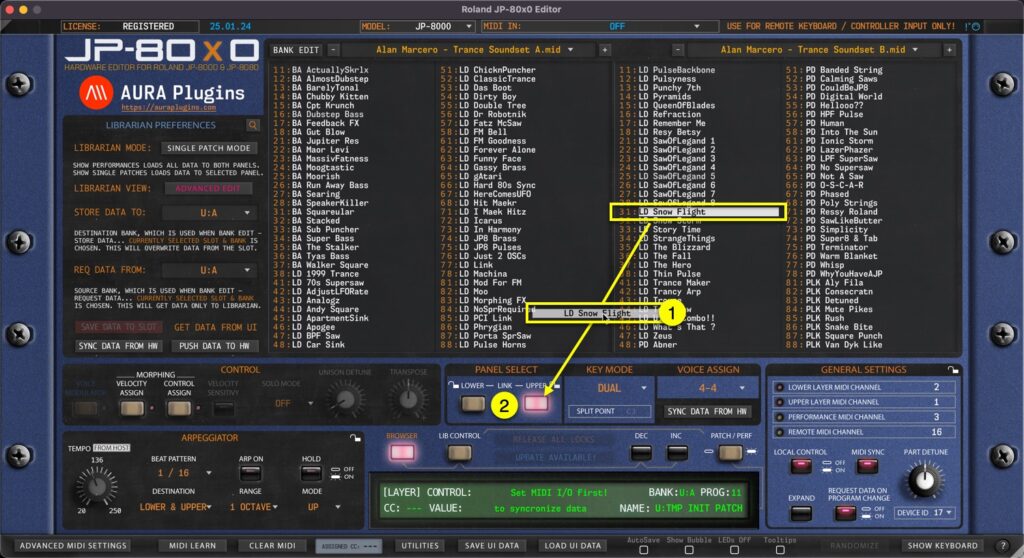
Task: Toggle the Arpeggiator Hold switch
Action: click(x=311, y=472)
